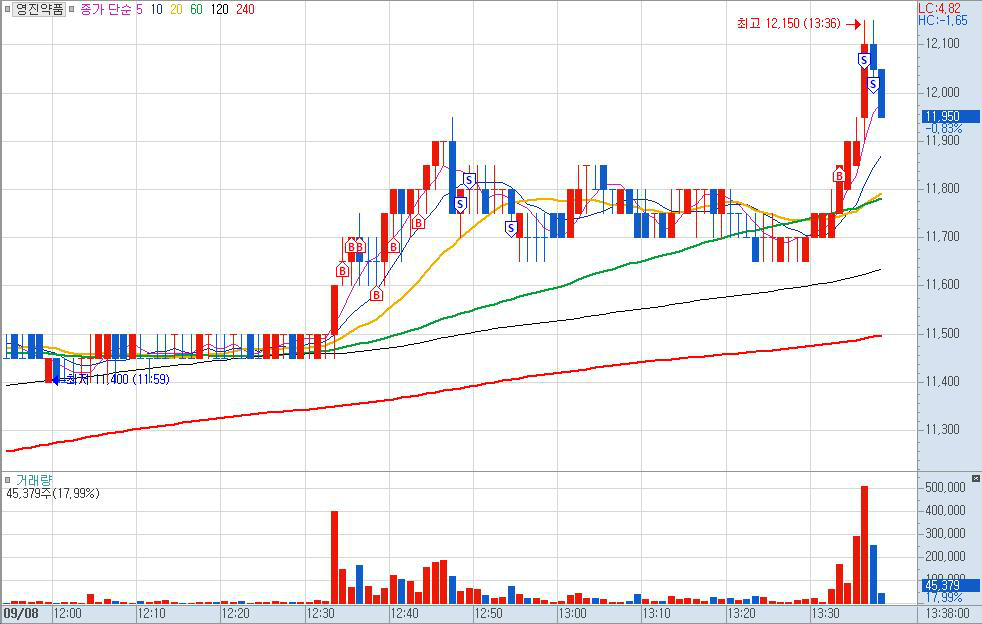Toggle the square marker left of 영진약품

pyautogui.click(x=7, y=9)
